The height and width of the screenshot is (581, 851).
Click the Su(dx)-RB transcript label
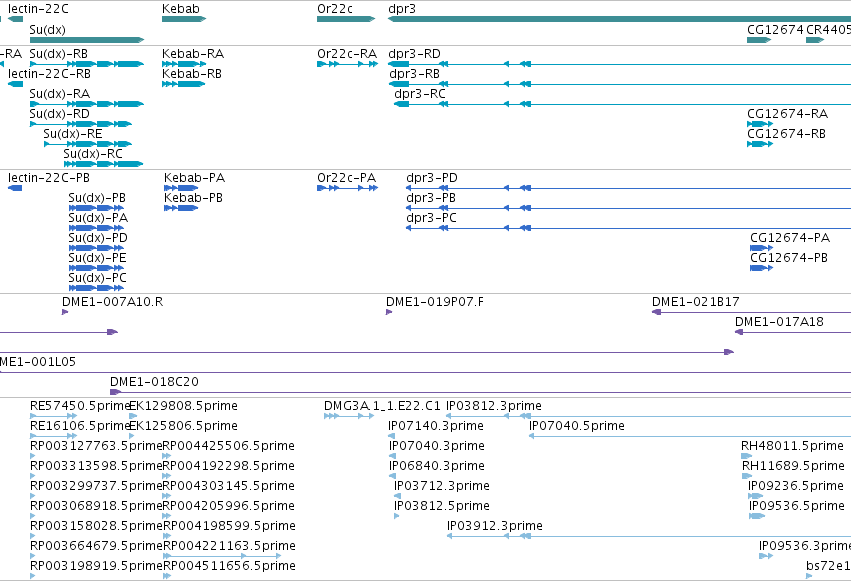point(59,54)
